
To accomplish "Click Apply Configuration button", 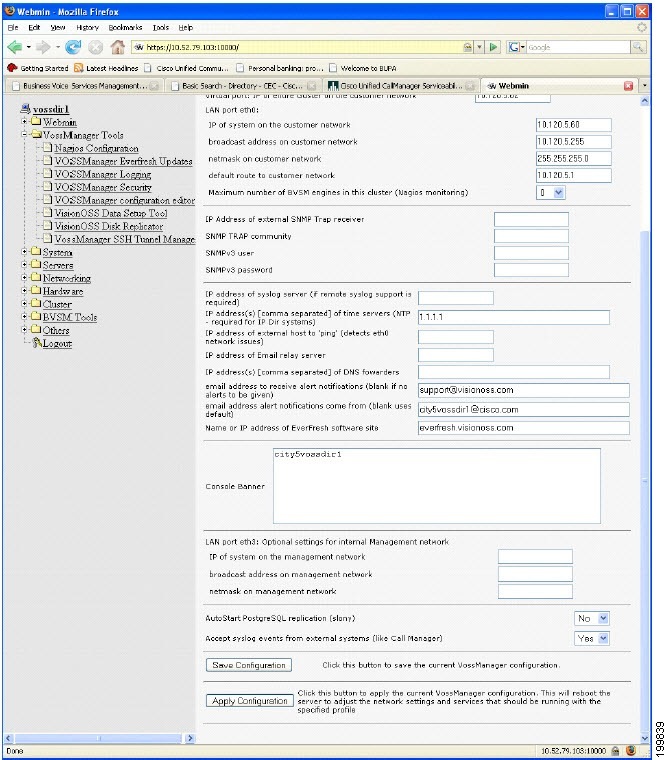I will (x=250, y=701).
